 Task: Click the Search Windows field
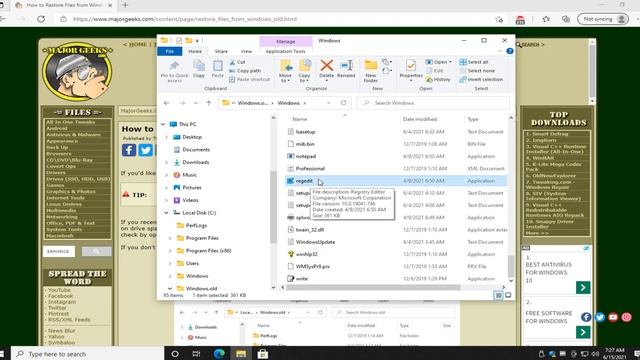433,103
